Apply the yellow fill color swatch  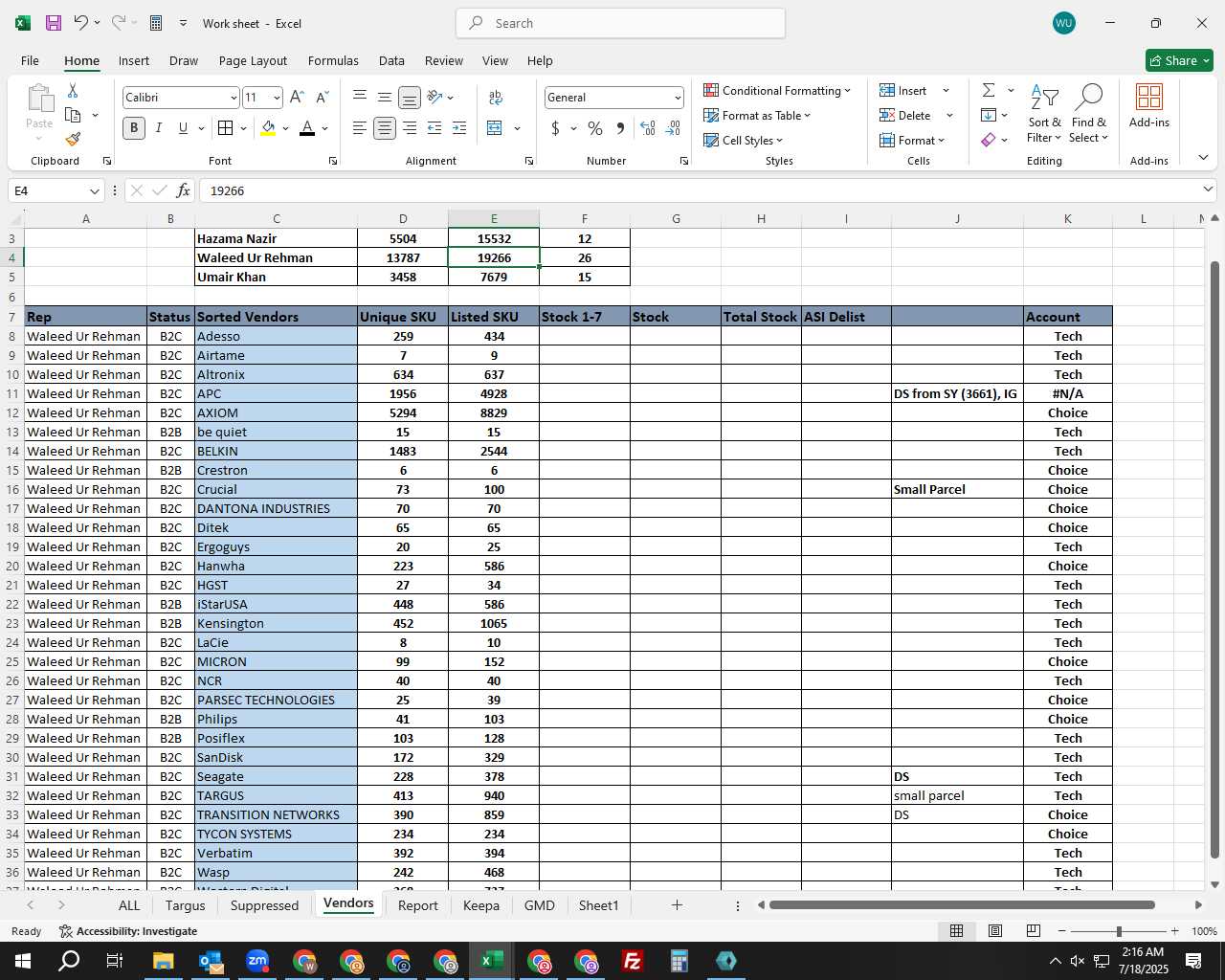tap(268, 128)
